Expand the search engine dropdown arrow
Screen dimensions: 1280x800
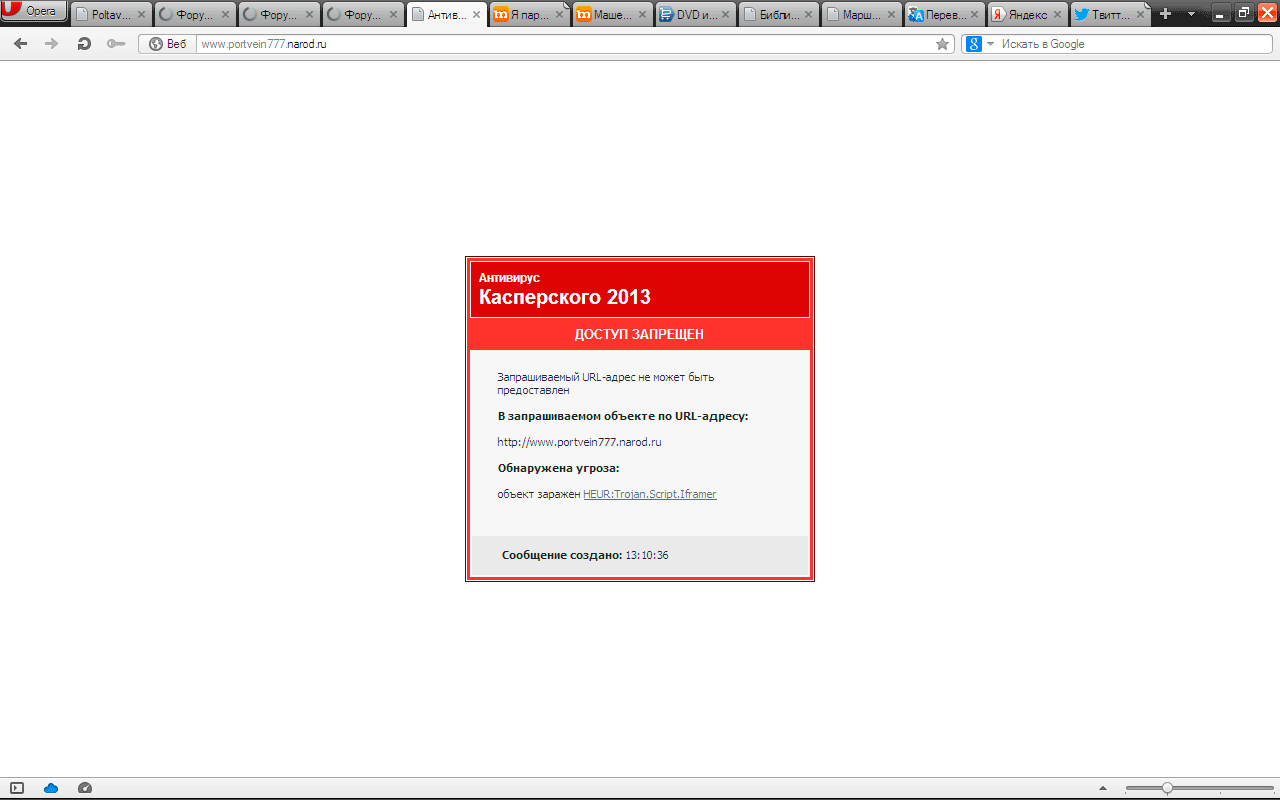coord(990,44)
